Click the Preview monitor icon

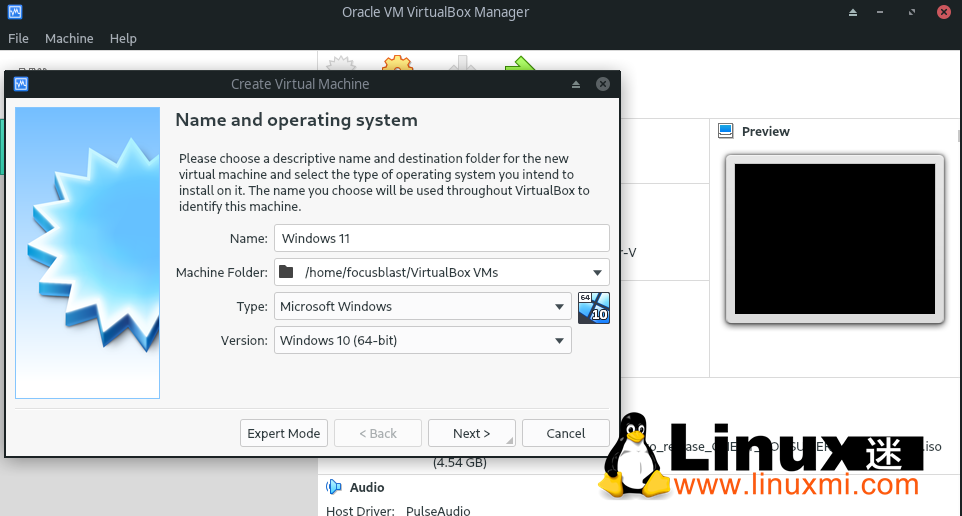726,131
